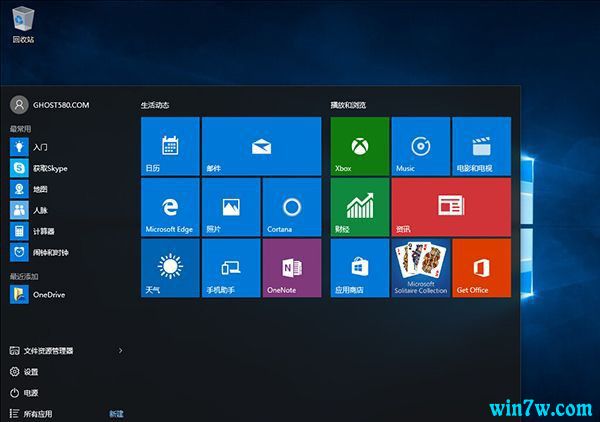The image size is (600, 422).
Task: Open the News (资讯) tile
Action: pos(451,207)
